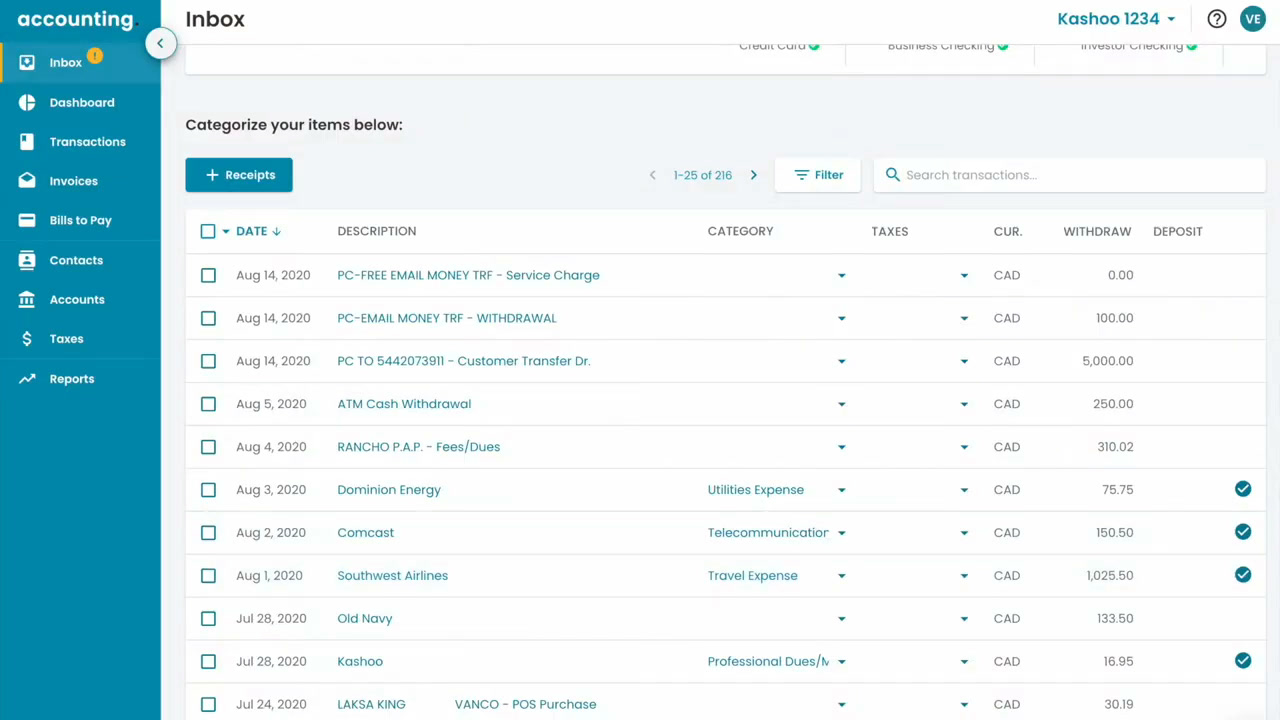Click the Contacts person icon
The width and height of the screenshot is (1280, 720).
(x=27, y=260)
